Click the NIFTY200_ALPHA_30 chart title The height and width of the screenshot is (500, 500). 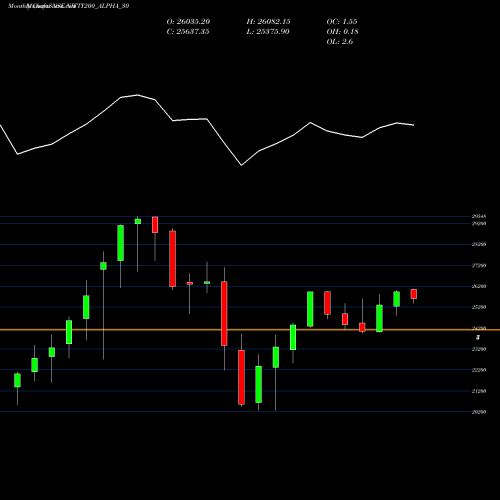[x=69, y=6]
